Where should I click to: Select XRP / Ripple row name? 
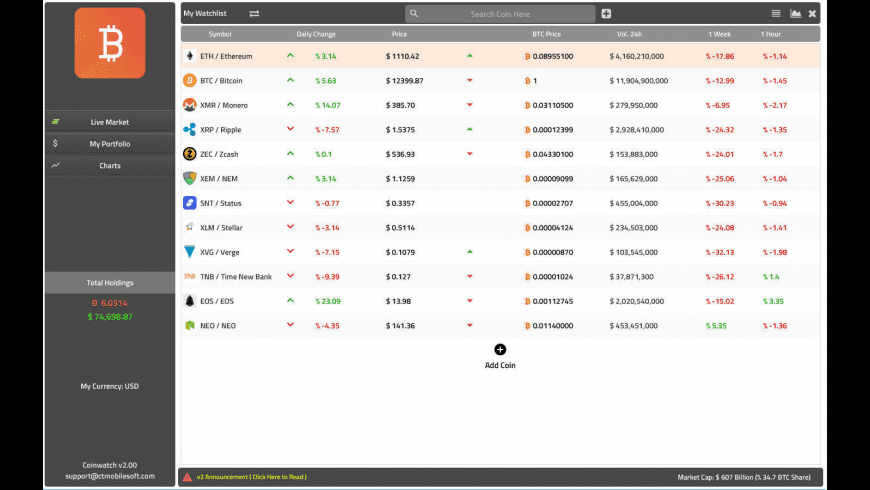click(220, 129)
